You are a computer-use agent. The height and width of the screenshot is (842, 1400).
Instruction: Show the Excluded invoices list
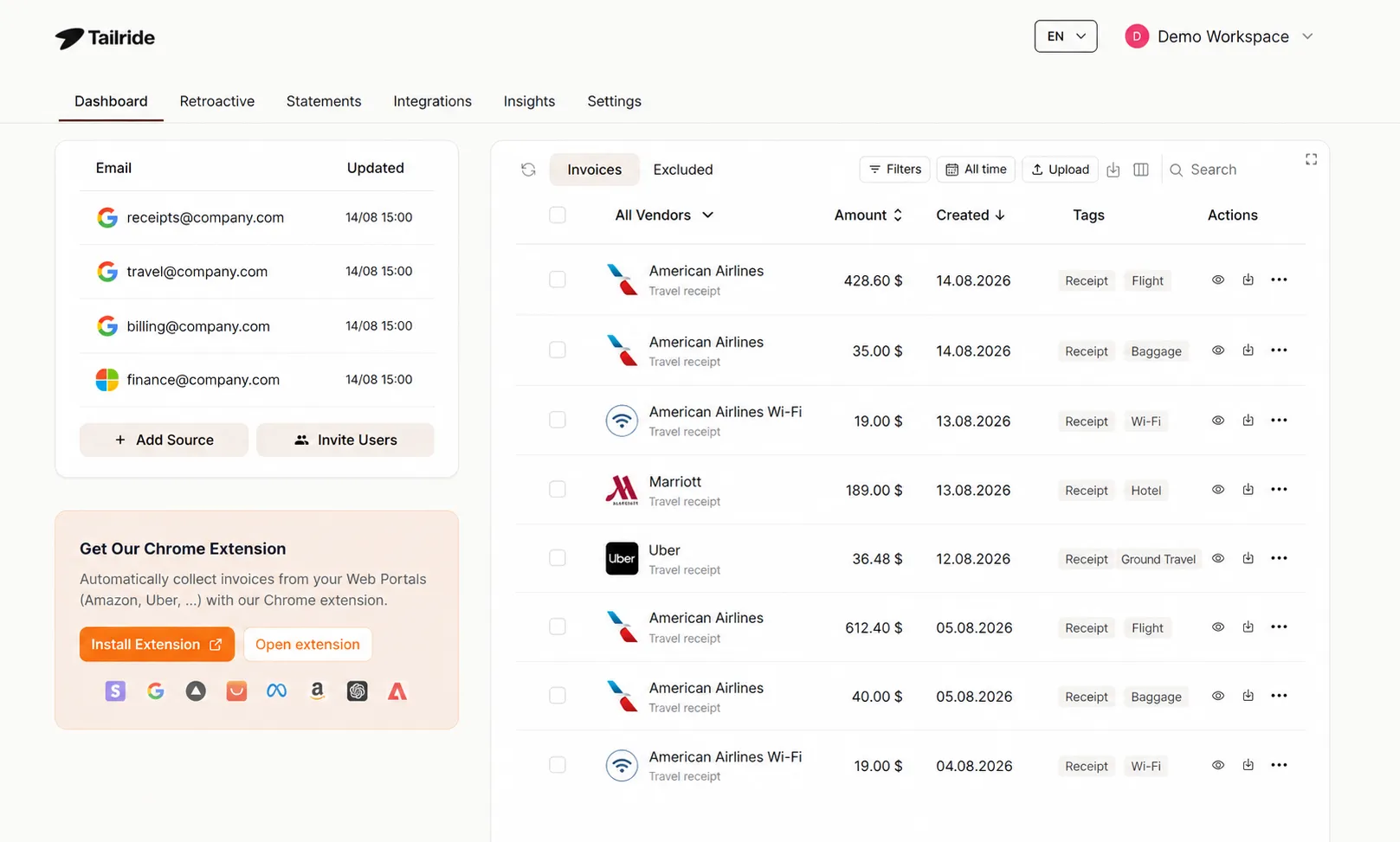(683, 170)
